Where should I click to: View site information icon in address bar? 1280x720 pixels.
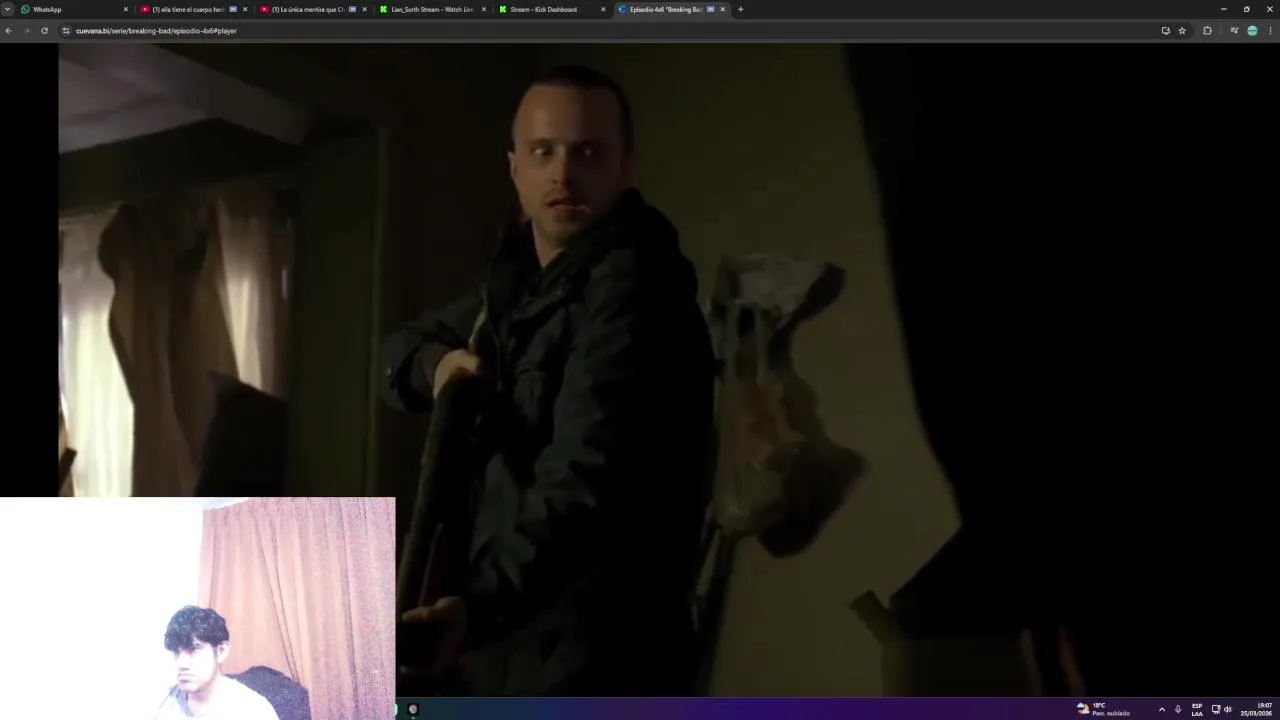[x=66, y=31]
